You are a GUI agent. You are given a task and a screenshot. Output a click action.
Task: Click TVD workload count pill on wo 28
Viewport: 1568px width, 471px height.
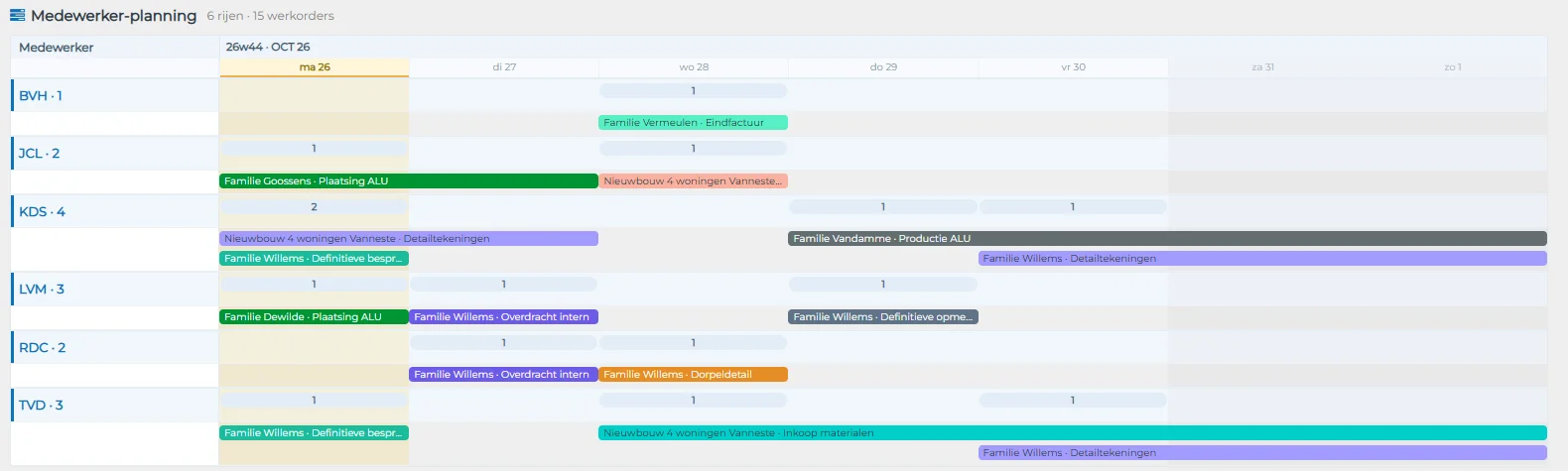pyautogui.click(x=693, y=401)
